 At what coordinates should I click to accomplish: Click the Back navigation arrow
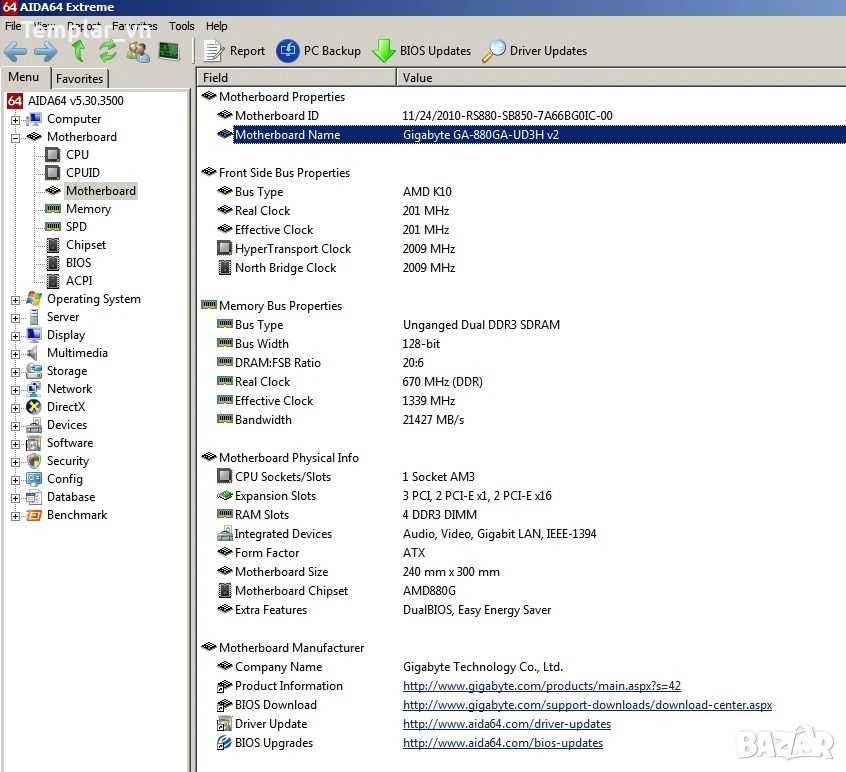pyautogui.click(x=15, y=51)
